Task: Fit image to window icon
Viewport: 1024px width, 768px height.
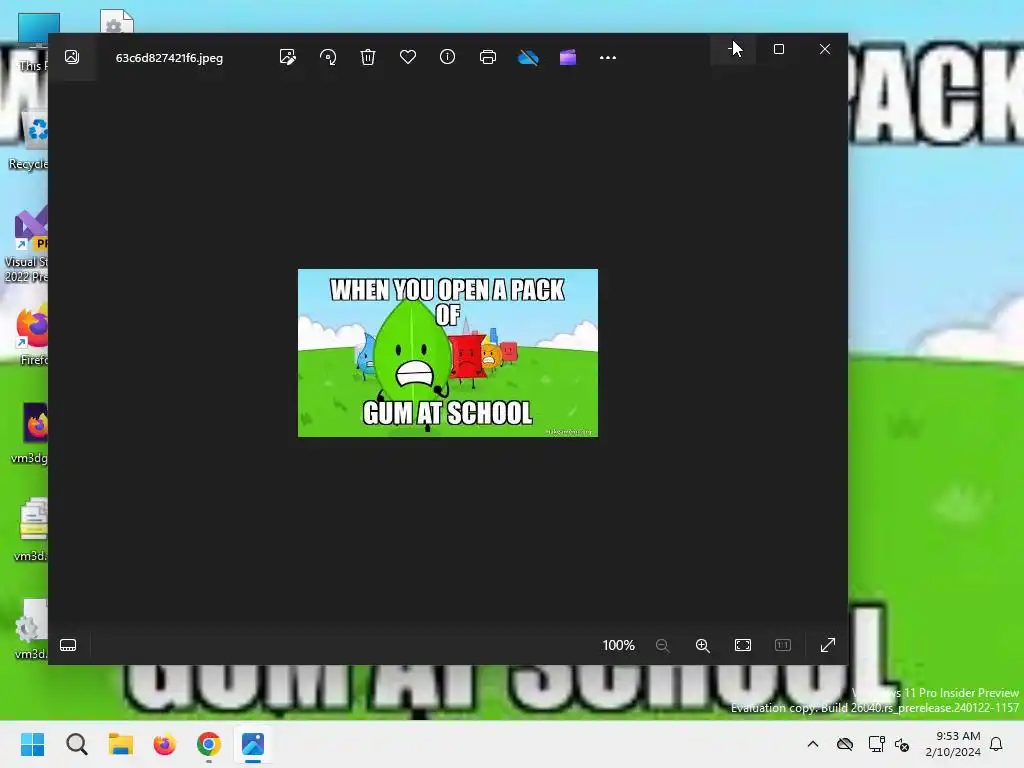Action: click(x=743, y=645)
